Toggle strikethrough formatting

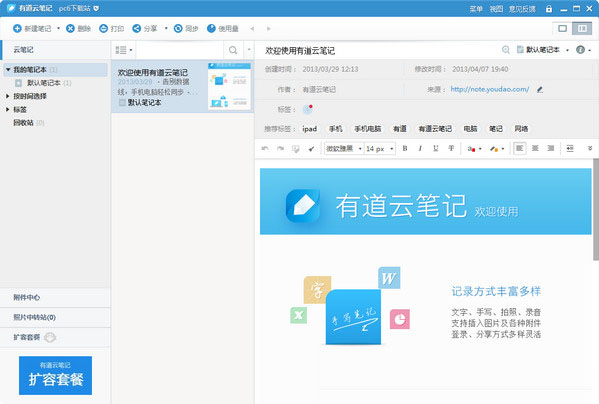[x=451, y=149]
